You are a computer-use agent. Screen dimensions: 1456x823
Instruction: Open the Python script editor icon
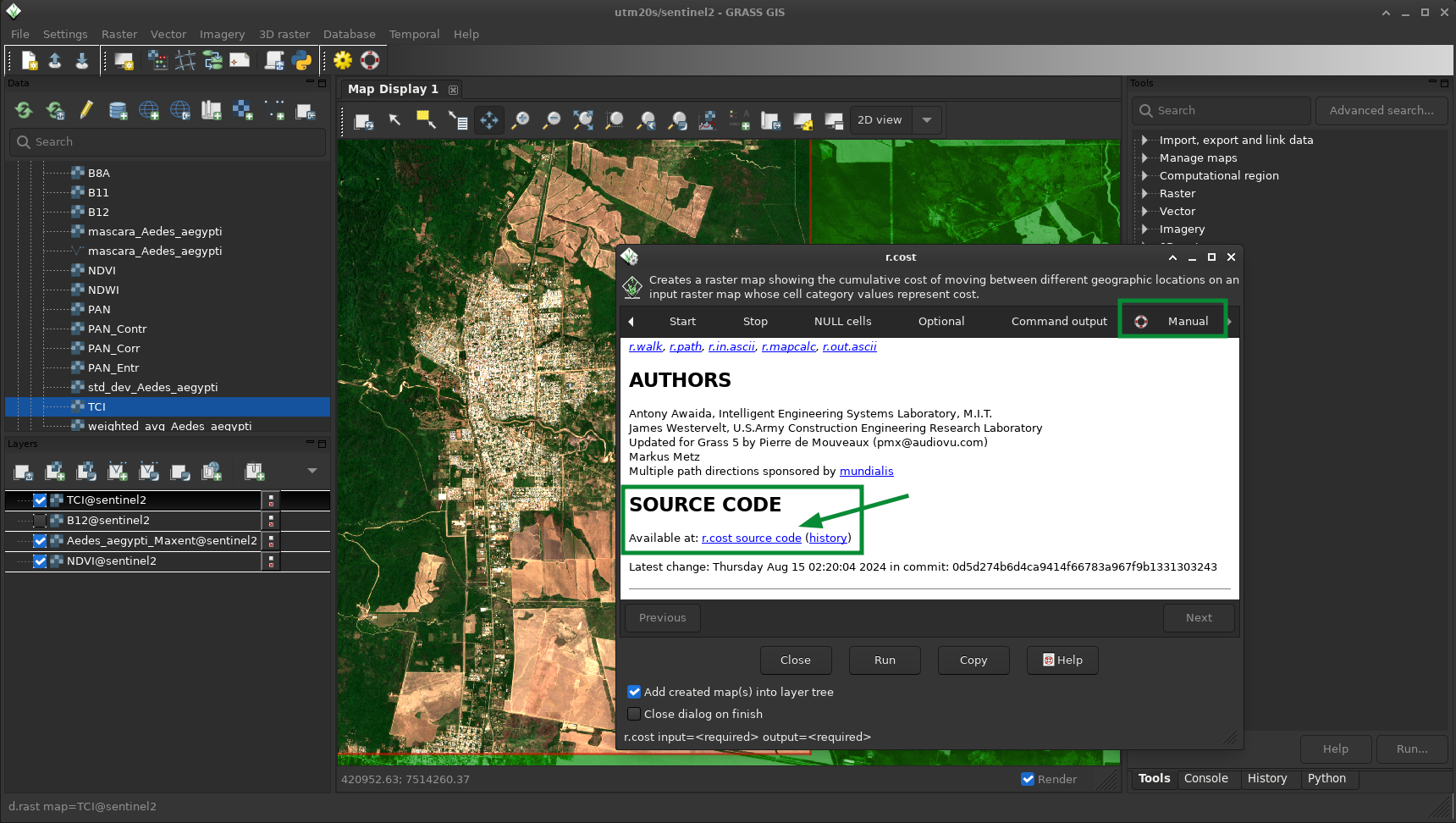pyautogui.click(x=301, y=60)
